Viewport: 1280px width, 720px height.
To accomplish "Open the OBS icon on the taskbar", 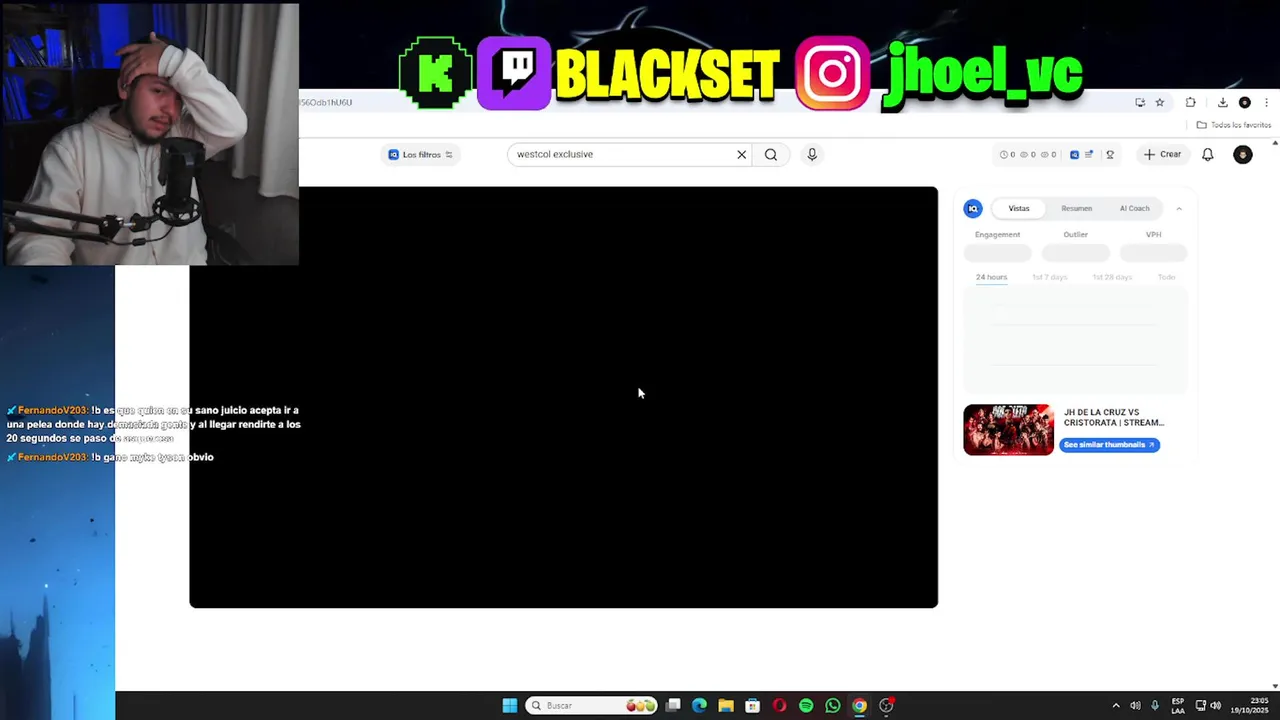I will click(886, 706).
